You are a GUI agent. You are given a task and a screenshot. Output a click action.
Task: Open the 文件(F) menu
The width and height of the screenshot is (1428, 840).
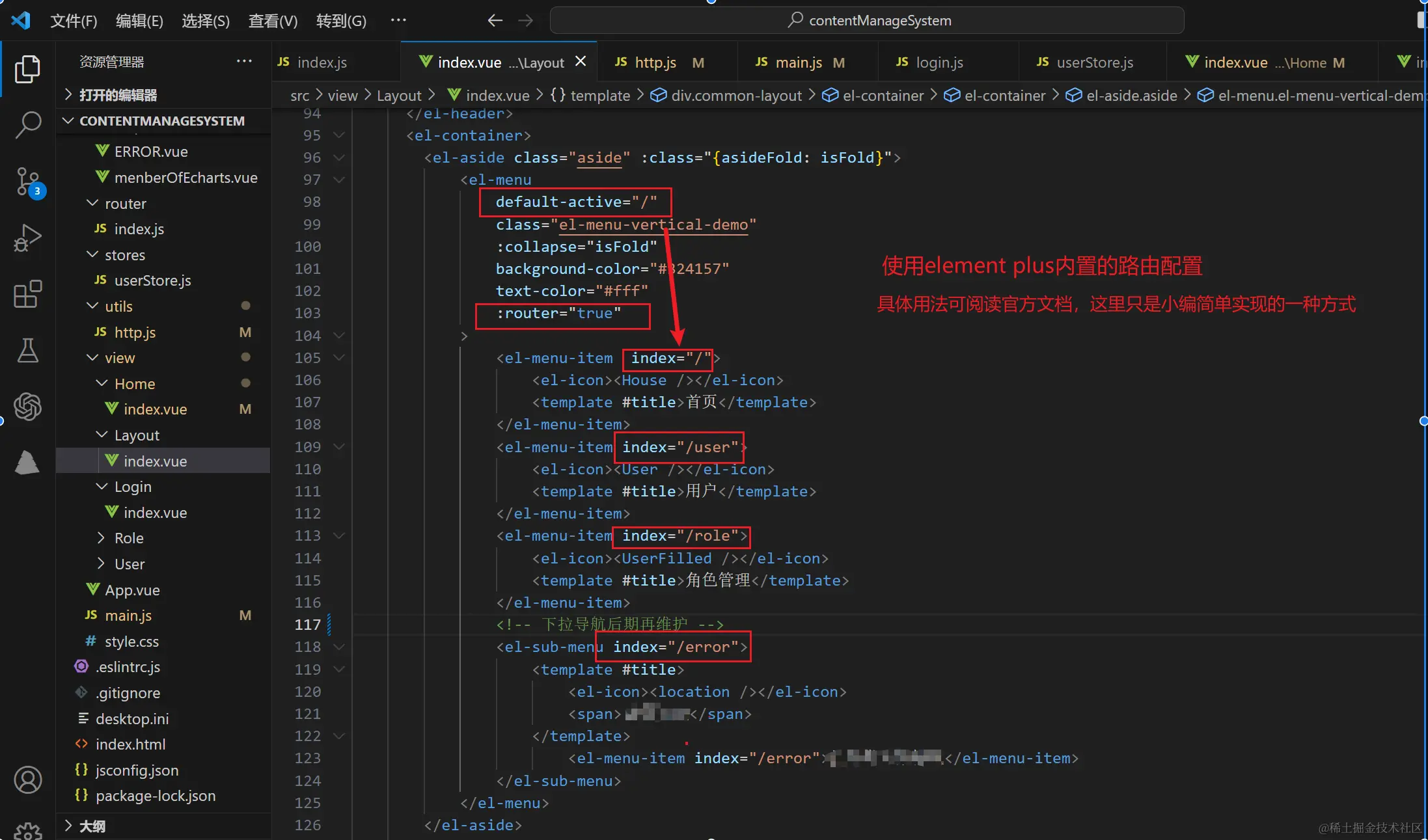tap(74, 21)
